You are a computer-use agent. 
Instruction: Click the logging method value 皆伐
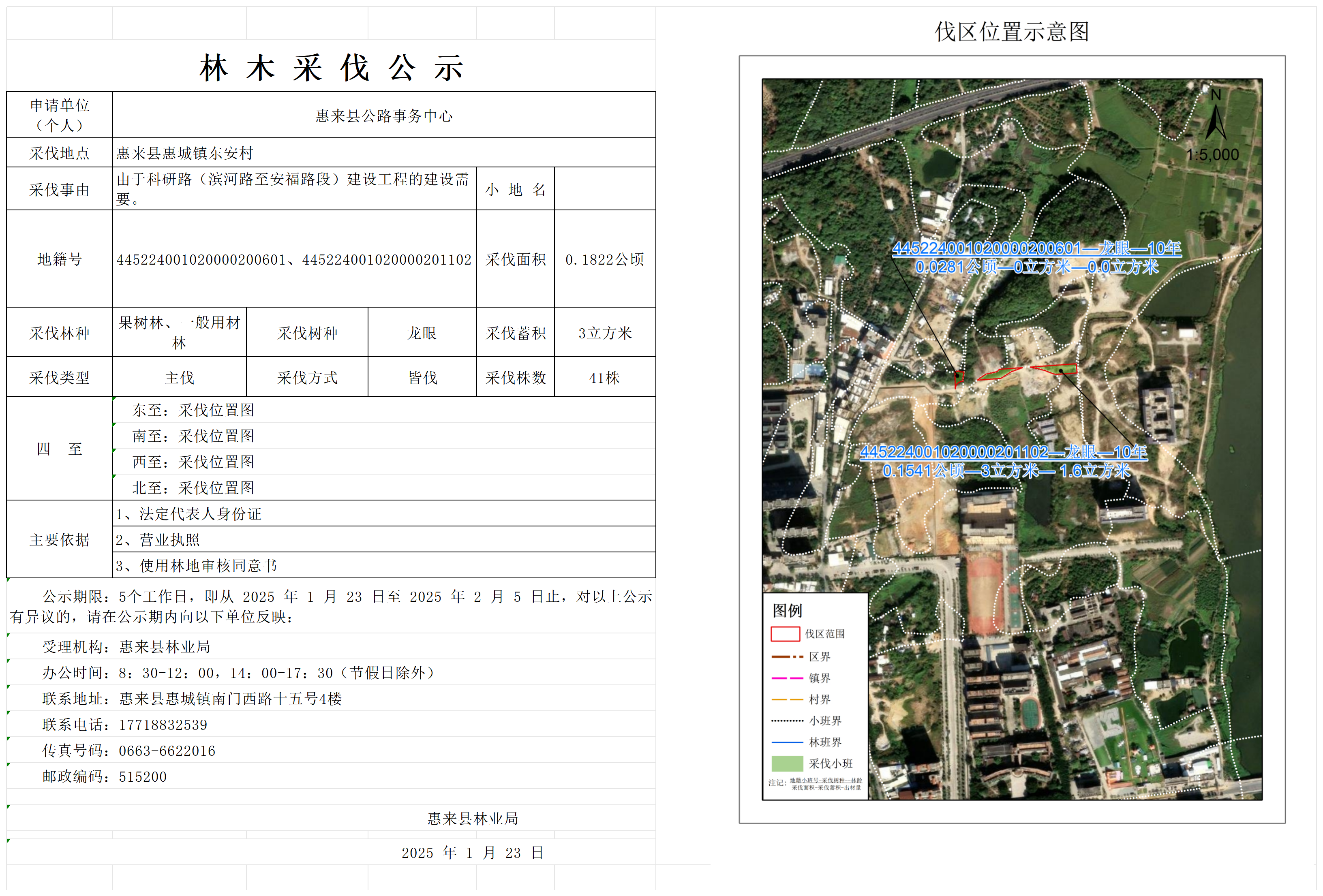pos(422,377)
